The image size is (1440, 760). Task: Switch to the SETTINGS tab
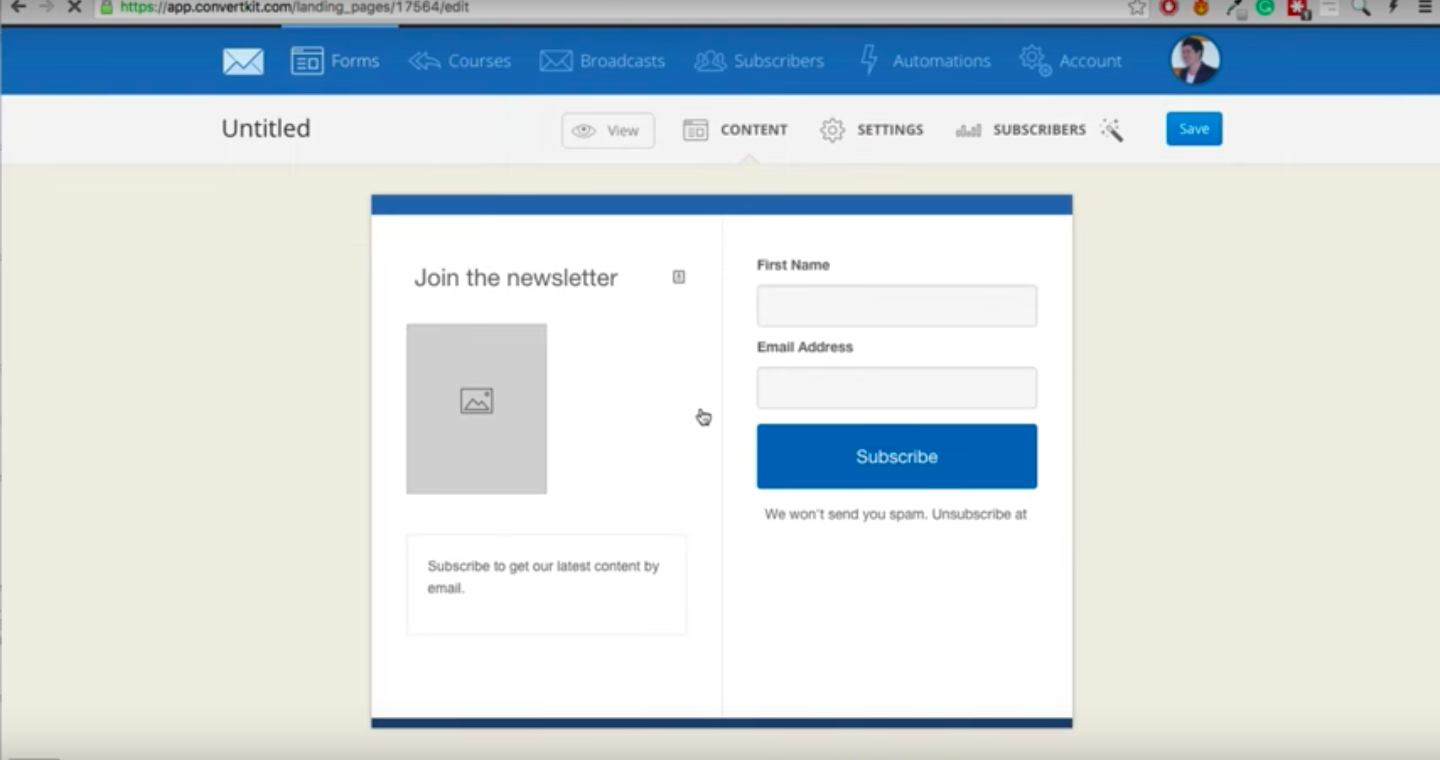pos(872,130)
